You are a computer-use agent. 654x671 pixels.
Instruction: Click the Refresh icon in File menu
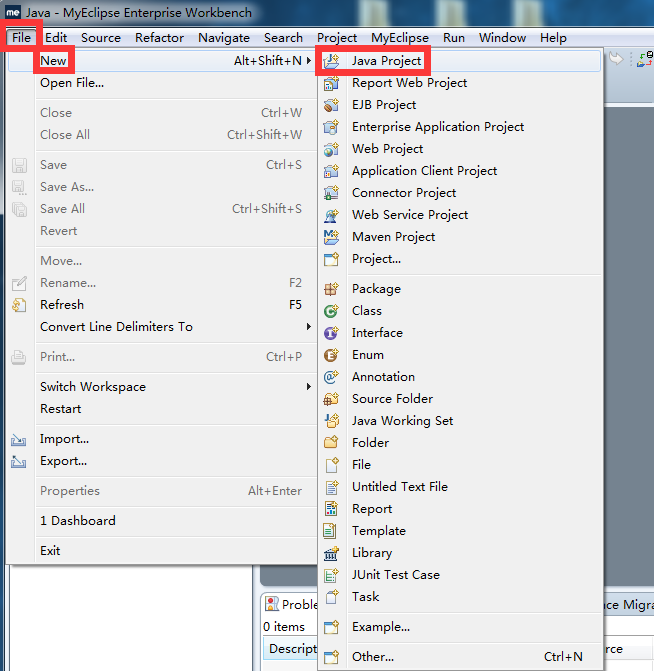coord(19,305)
